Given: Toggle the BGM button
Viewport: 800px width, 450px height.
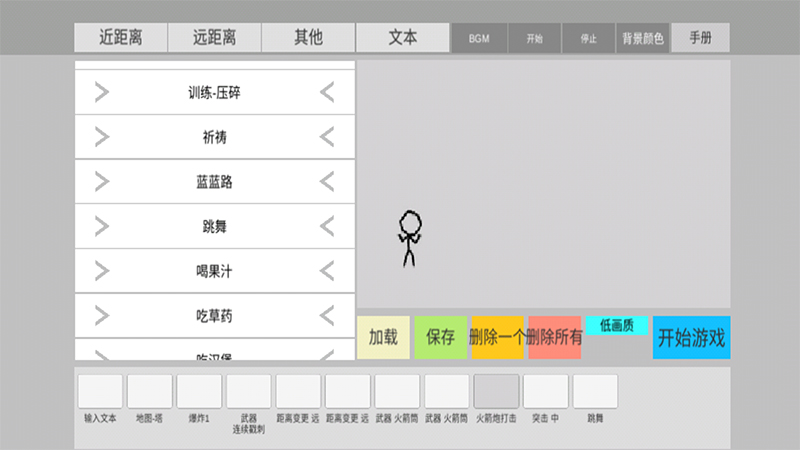Looking at the screenshot, I should [478, 39].
